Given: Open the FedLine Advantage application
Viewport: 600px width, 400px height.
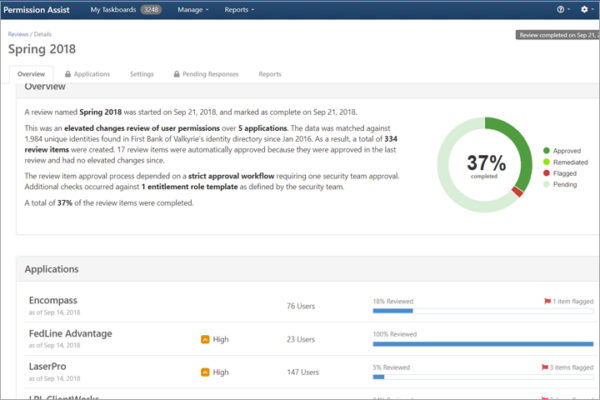Looking at the screenshot, I should [x=70, y=333].
